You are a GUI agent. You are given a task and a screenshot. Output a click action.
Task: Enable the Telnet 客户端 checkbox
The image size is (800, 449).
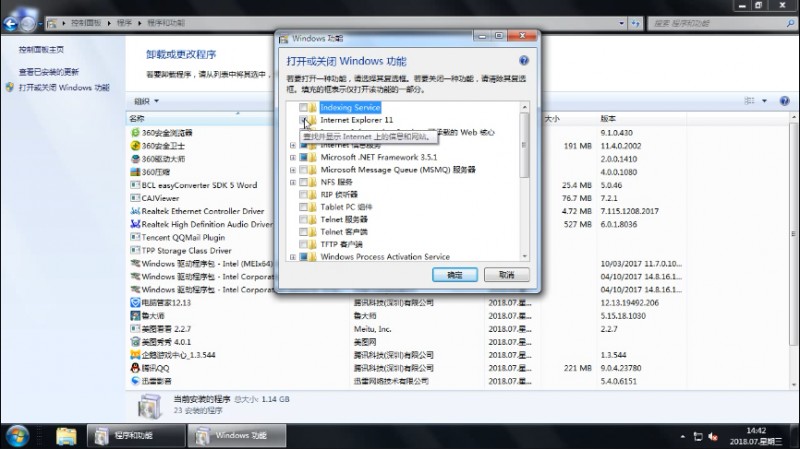[303, 232]
